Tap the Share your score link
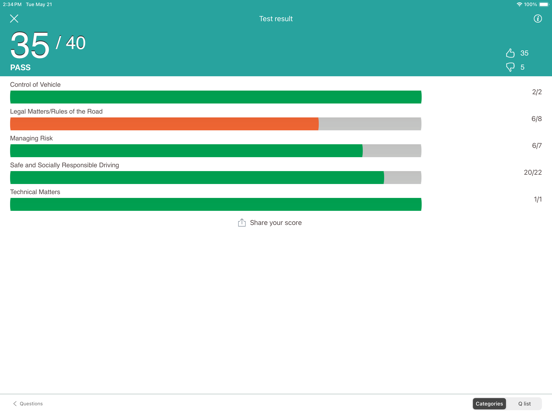 coord(276,222)
